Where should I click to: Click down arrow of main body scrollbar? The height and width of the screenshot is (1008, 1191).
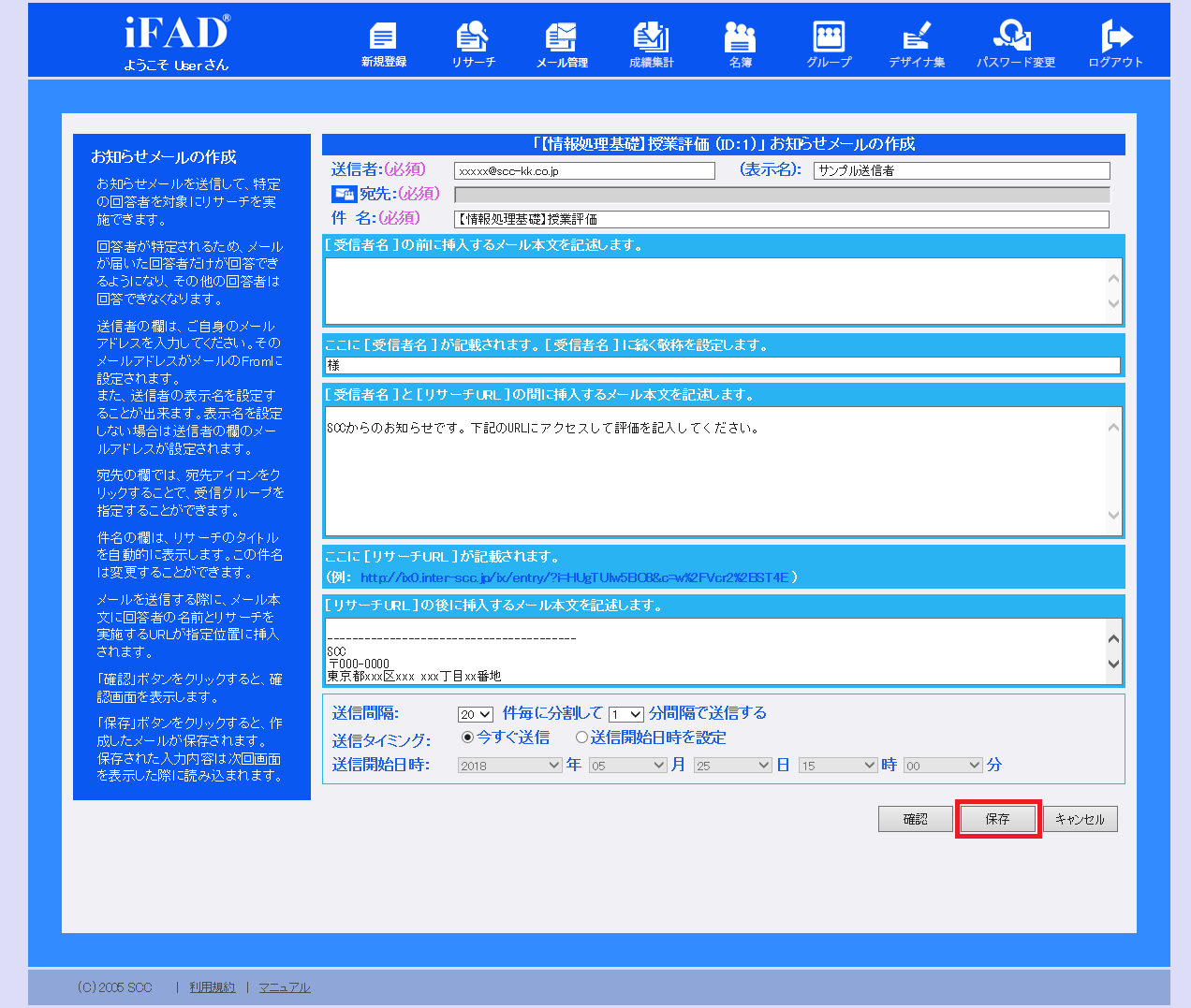pyautogui.click(x=1113, y=515)
